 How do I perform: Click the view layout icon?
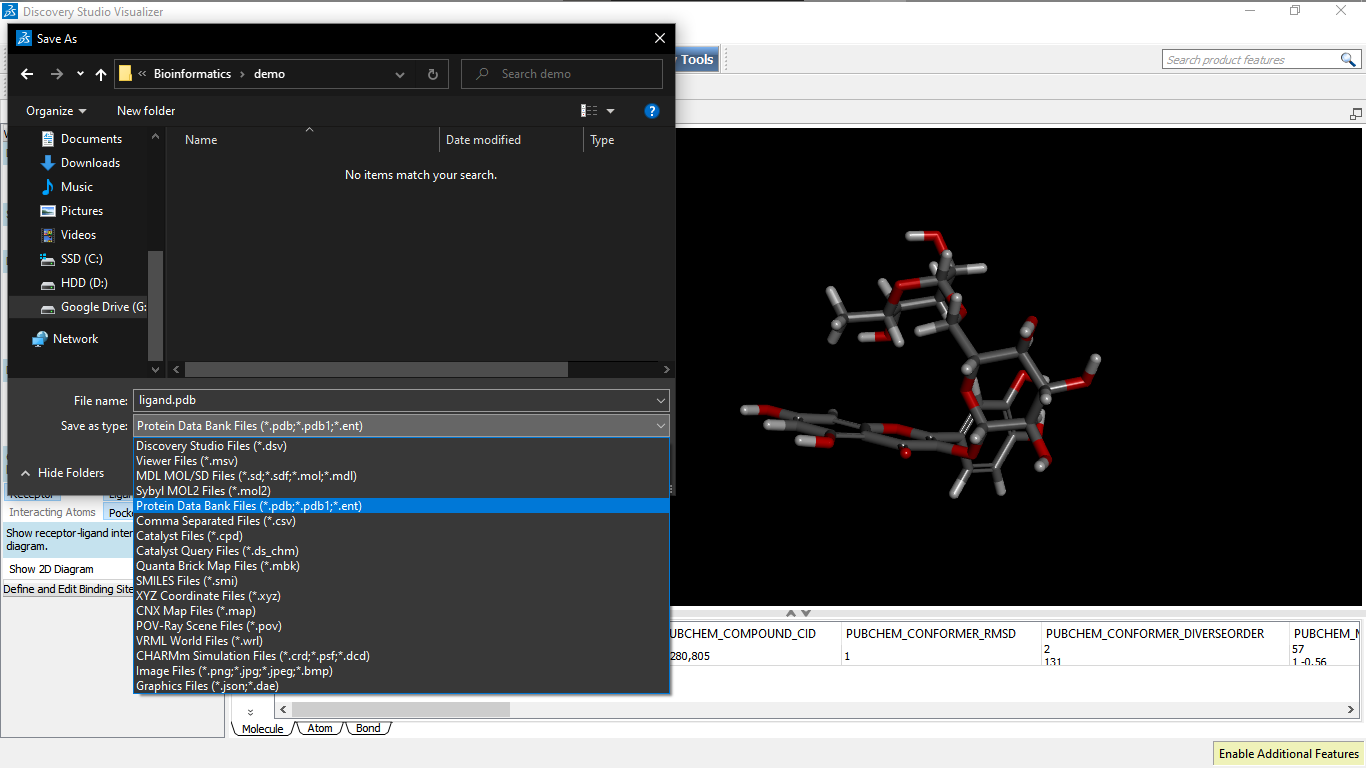coord(590,111)
